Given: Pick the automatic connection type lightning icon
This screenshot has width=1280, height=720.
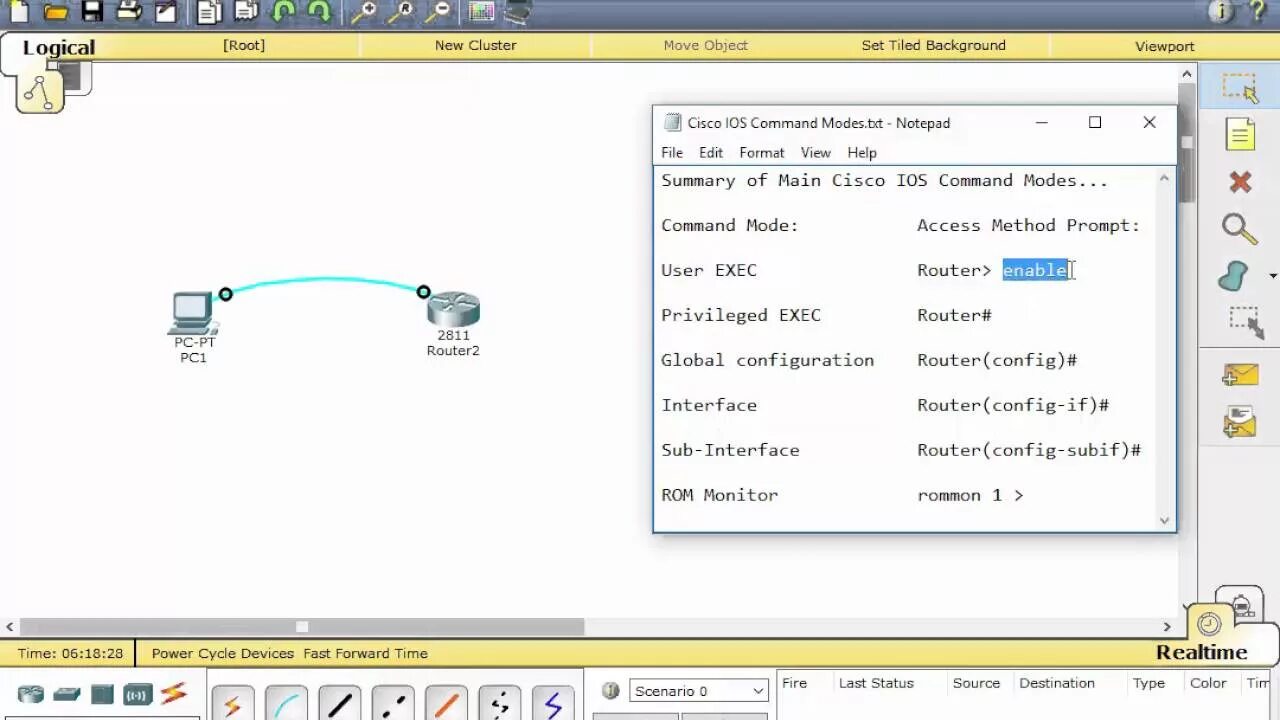Looking at the screenshot, I should click(232, 703).
